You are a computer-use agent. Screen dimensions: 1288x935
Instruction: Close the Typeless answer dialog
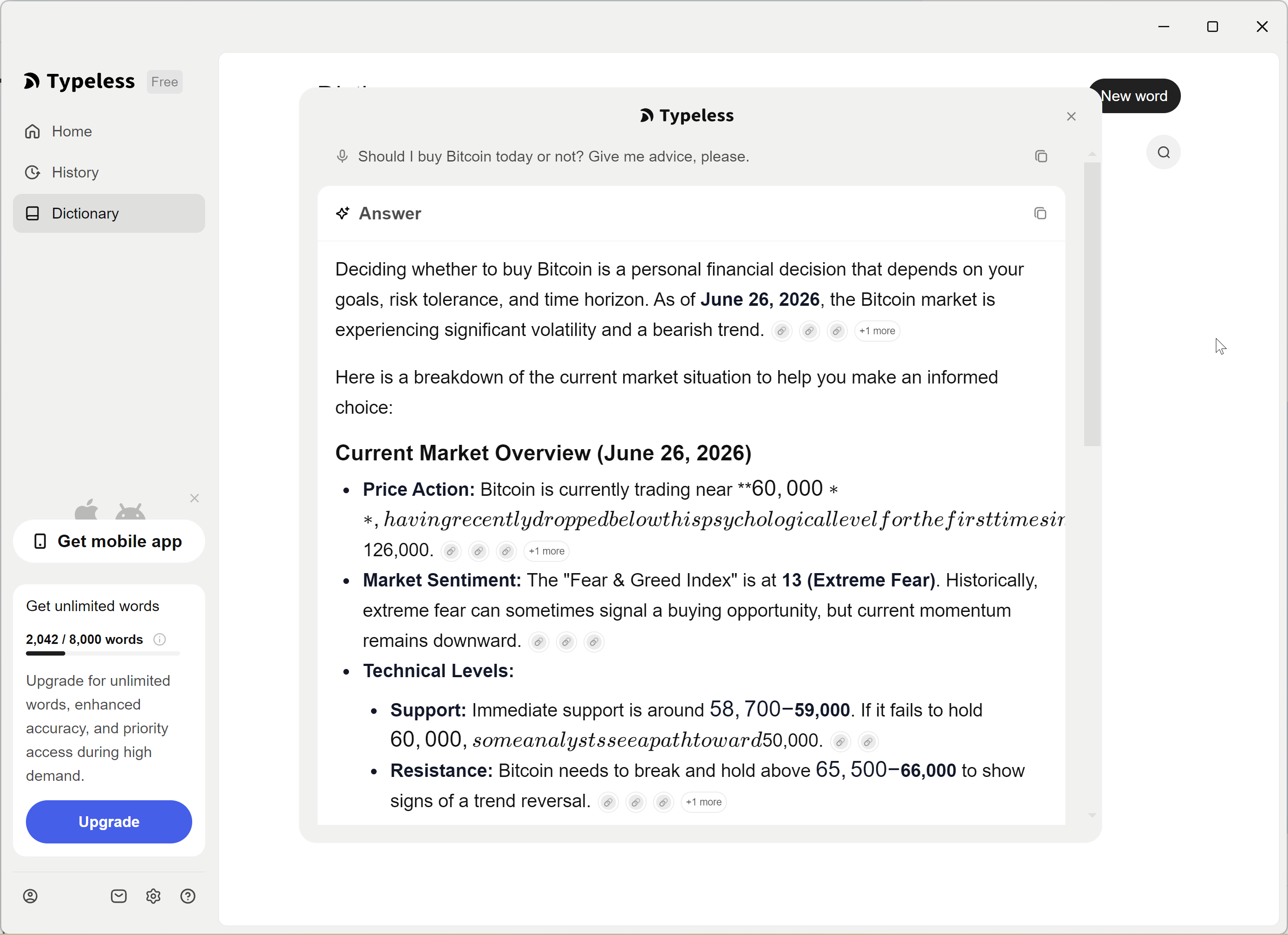tap(1071, 116)
